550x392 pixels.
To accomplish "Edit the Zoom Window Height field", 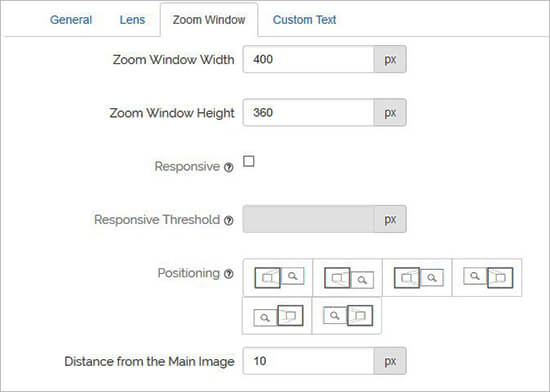I will coord(309,113).
